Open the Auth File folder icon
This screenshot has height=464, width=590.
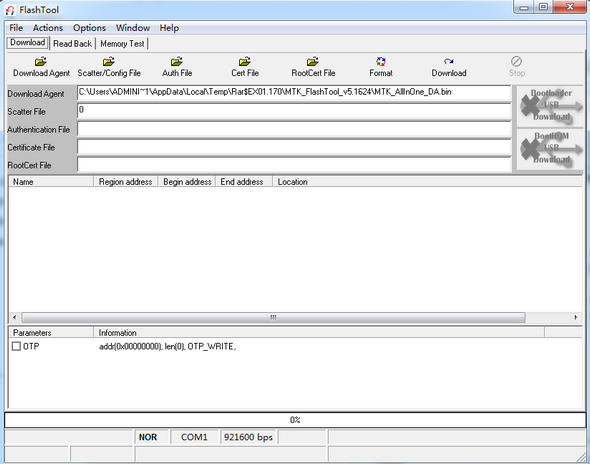pos(176,61)
